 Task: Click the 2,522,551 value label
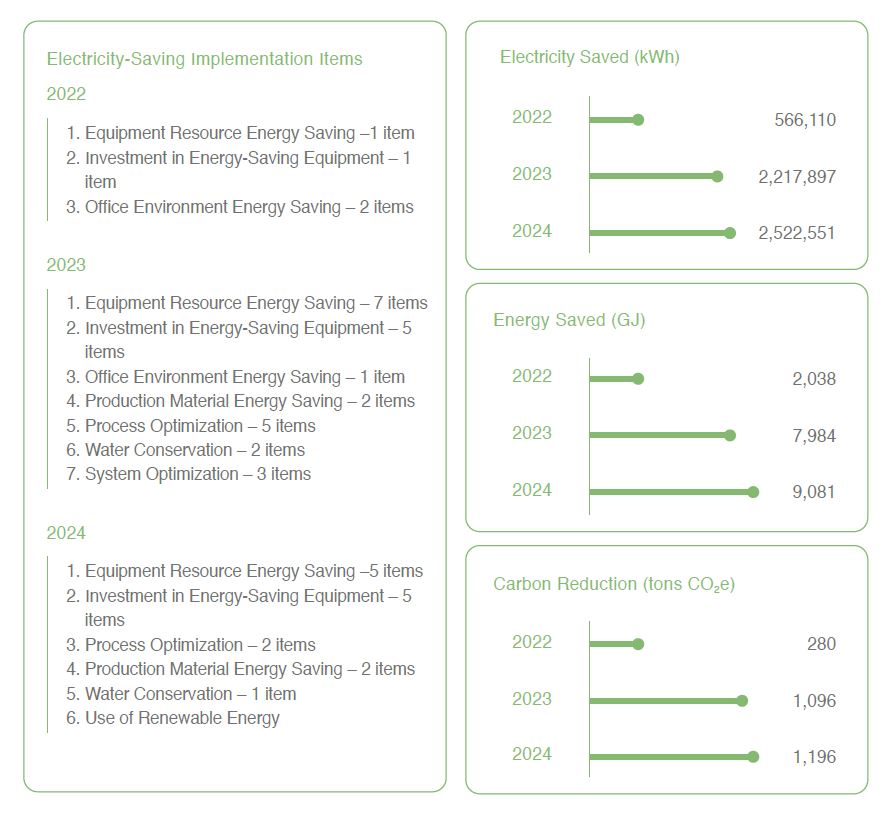796,233
